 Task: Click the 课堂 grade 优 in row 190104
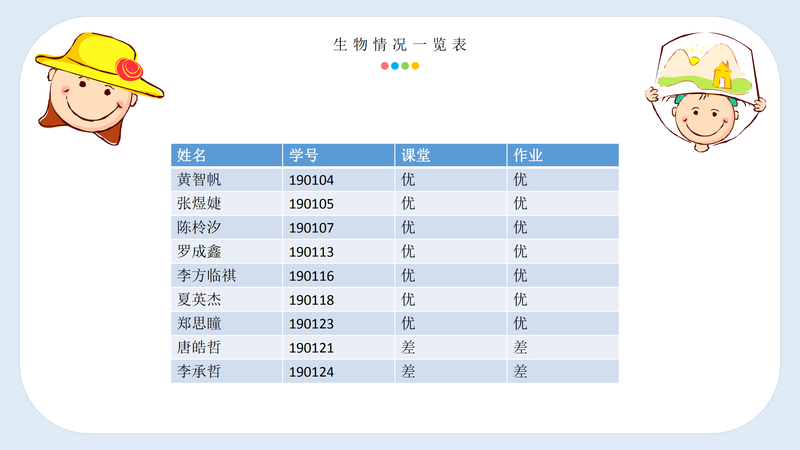coord(408,180)
